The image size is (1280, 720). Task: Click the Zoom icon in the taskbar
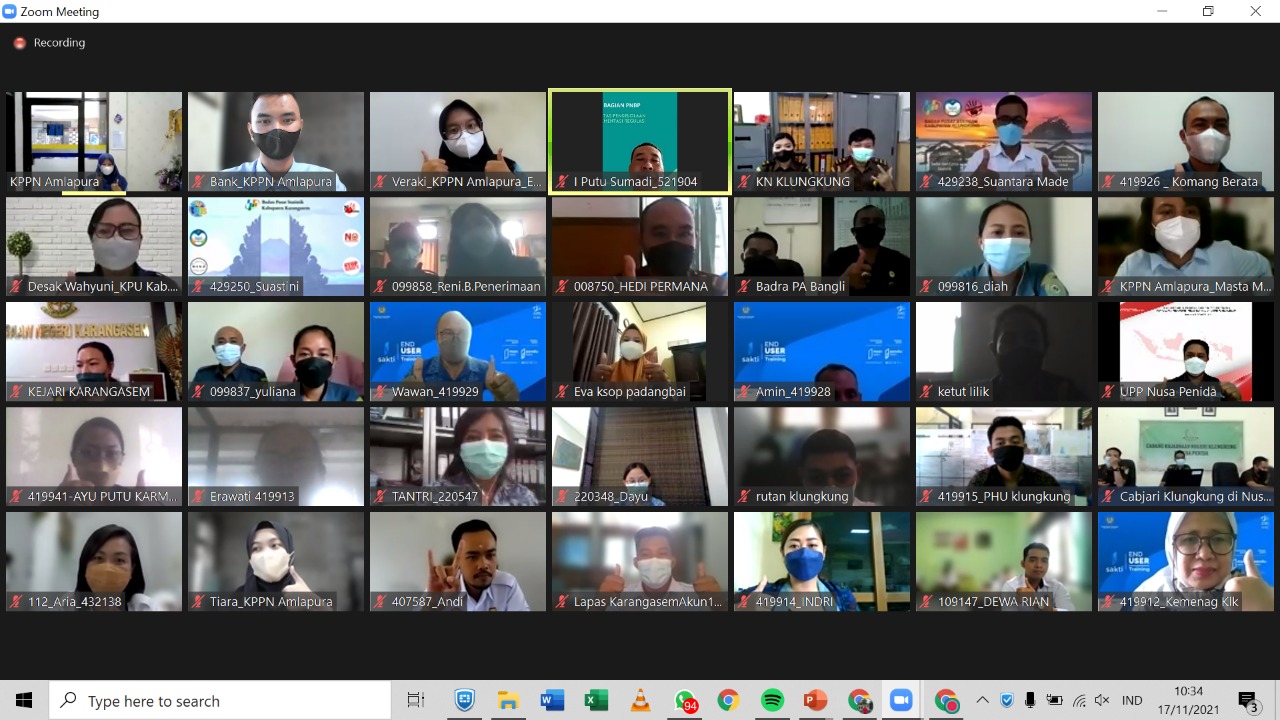[902, 700]
